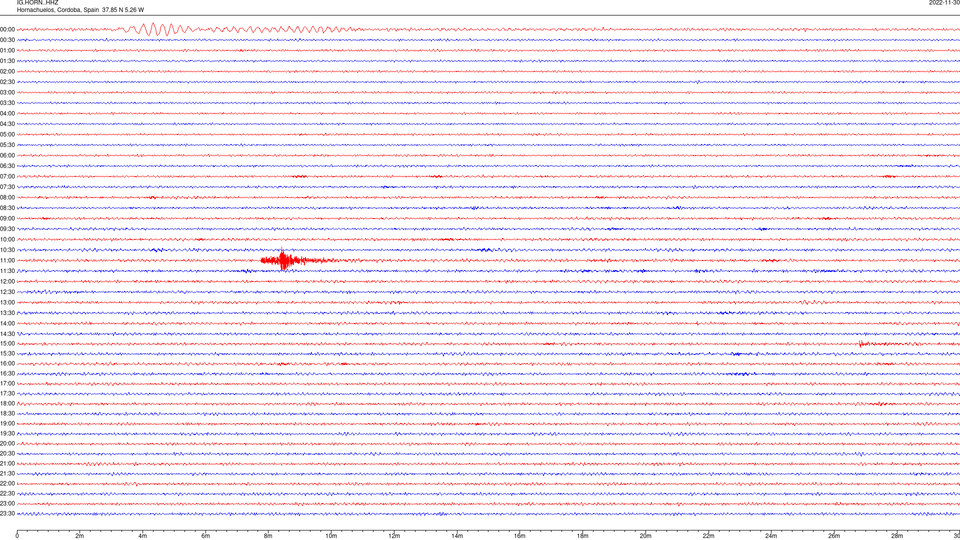960x540 pixels.
Task: Click the "28m" tick label on time axis
Action: pos(897,536)
